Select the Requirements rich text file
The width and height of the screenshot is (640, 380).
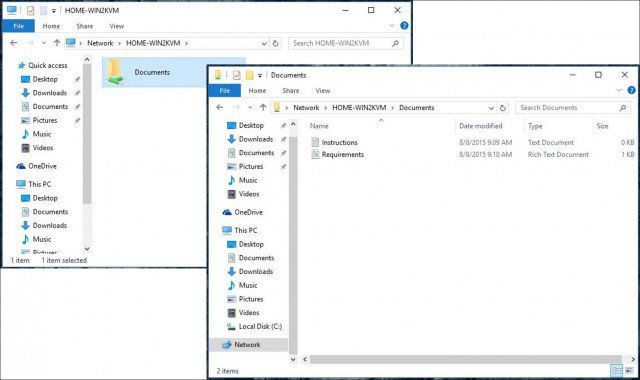[x=342, y=154]
